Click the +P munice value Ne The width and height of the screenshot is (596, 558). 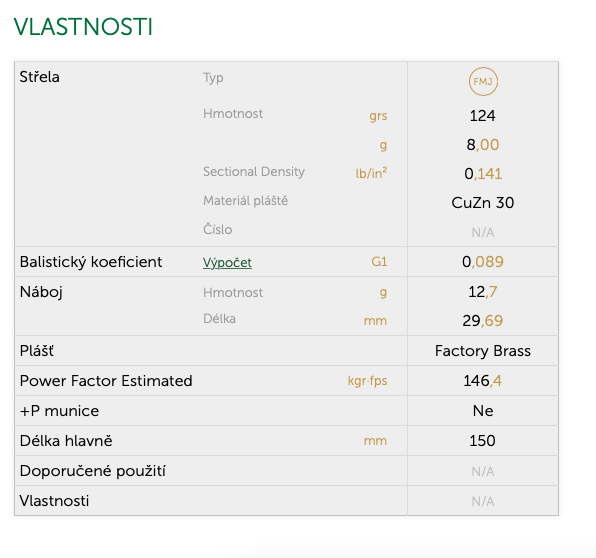tap(483, 411)
